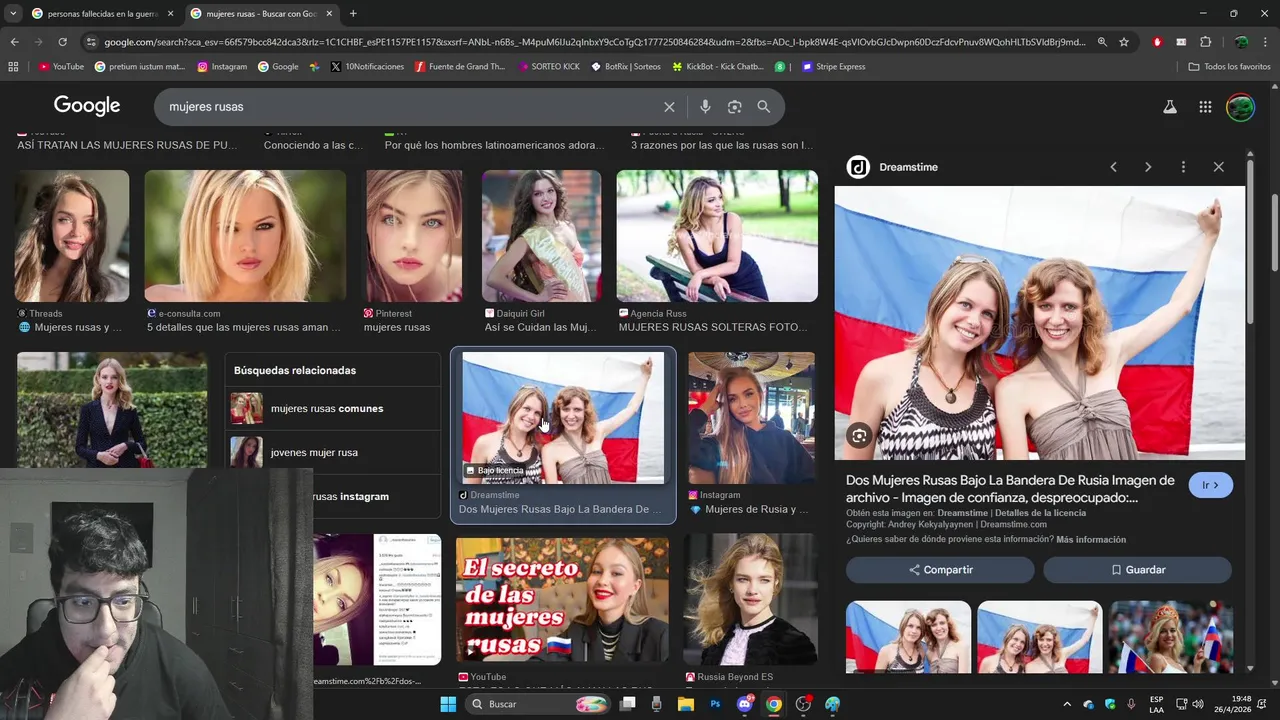Click the Google logo
Image resolution: width=1280 pixels, height=720 pixels.
[x=87, y=106]
